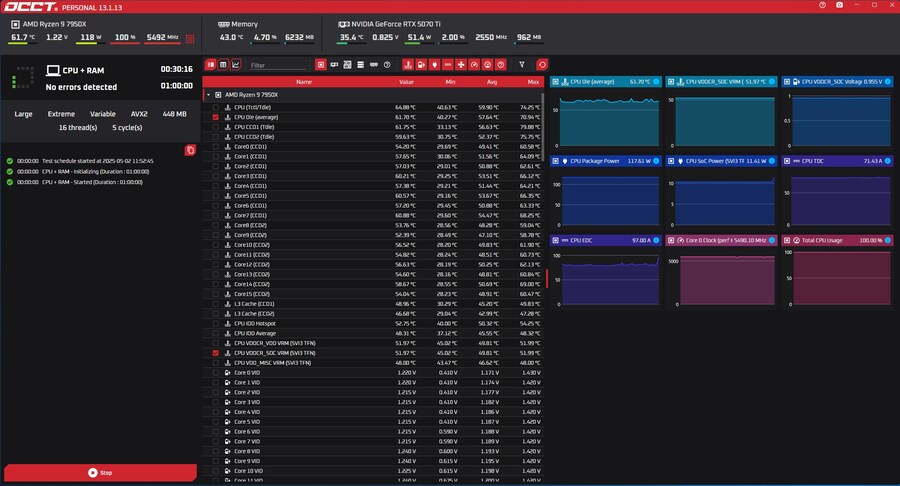
Task: Click the clear log trash icon
Action: pos(190,150)
